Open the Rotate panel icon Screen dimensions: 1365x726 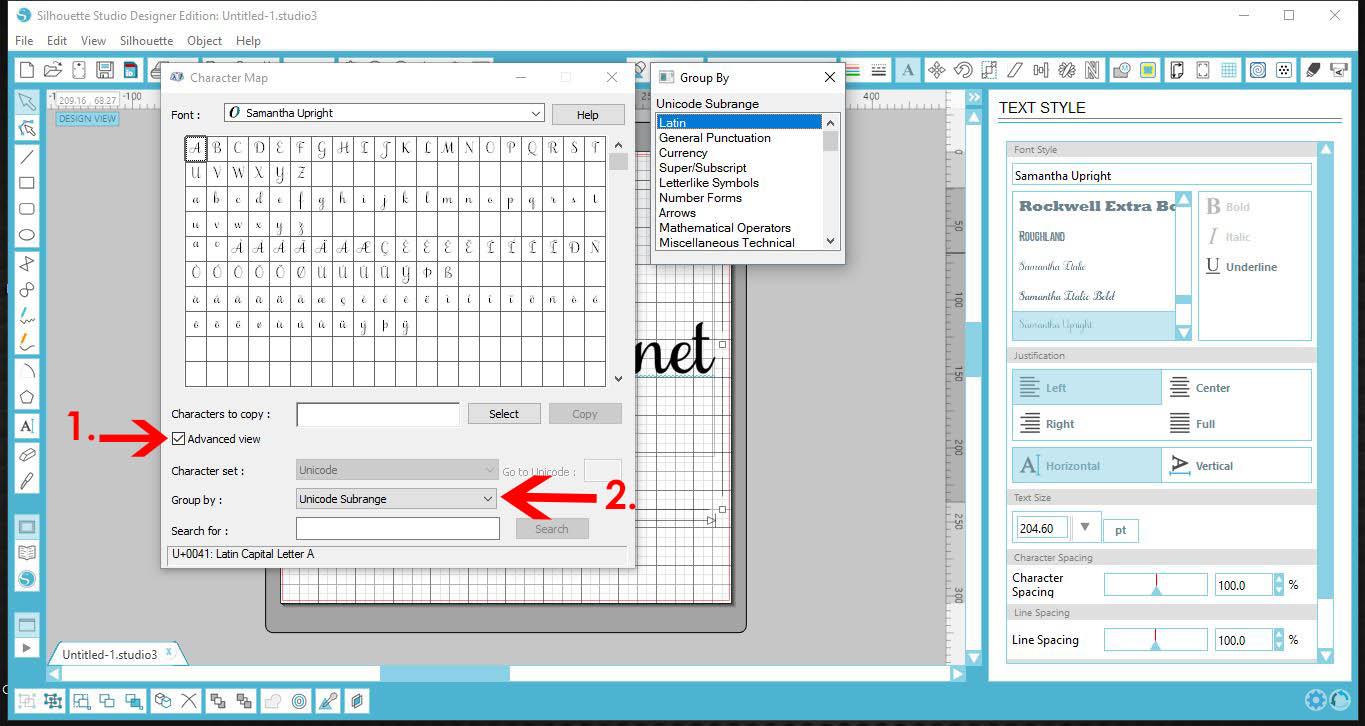[x=963, y=70]
